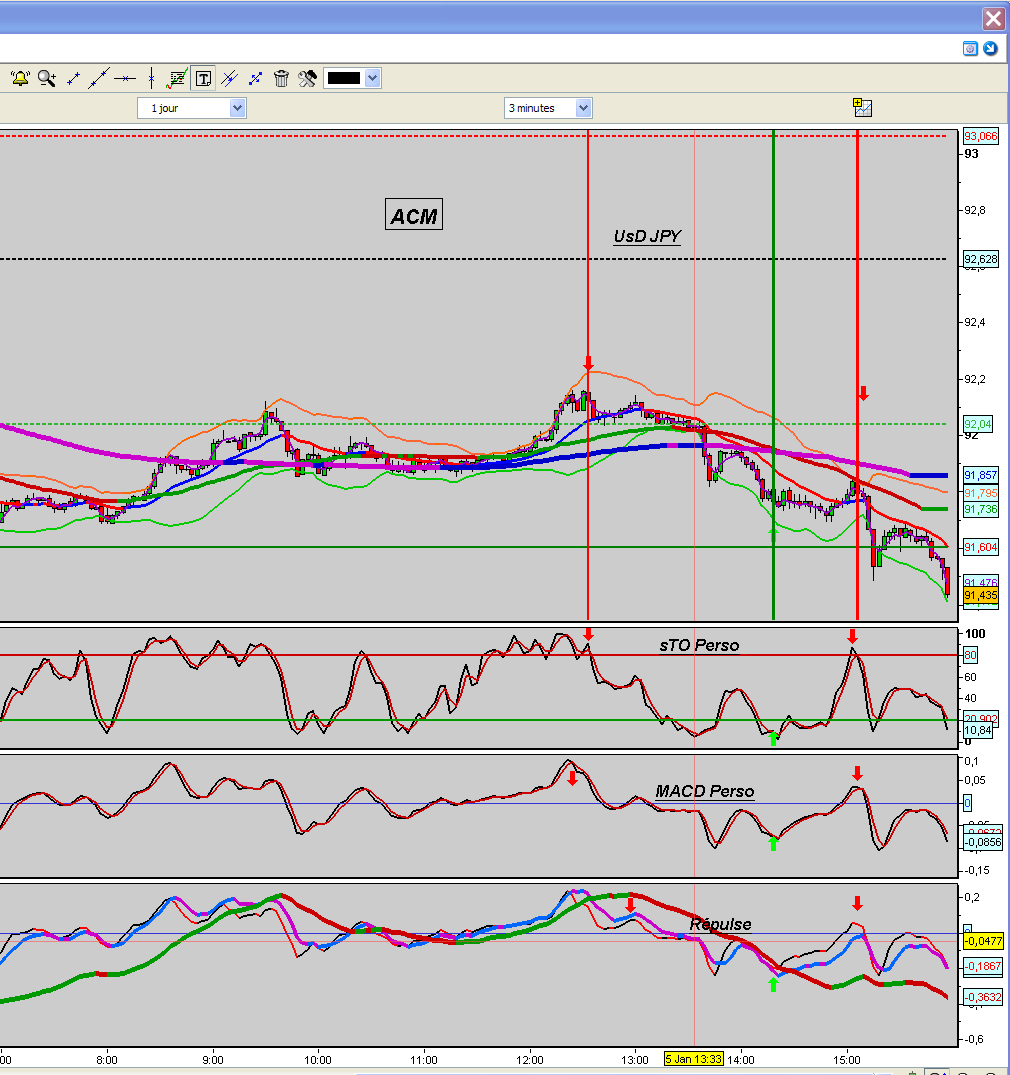
Task: Click the -0,0477 Répulse value tag
Action: [983, 941]
